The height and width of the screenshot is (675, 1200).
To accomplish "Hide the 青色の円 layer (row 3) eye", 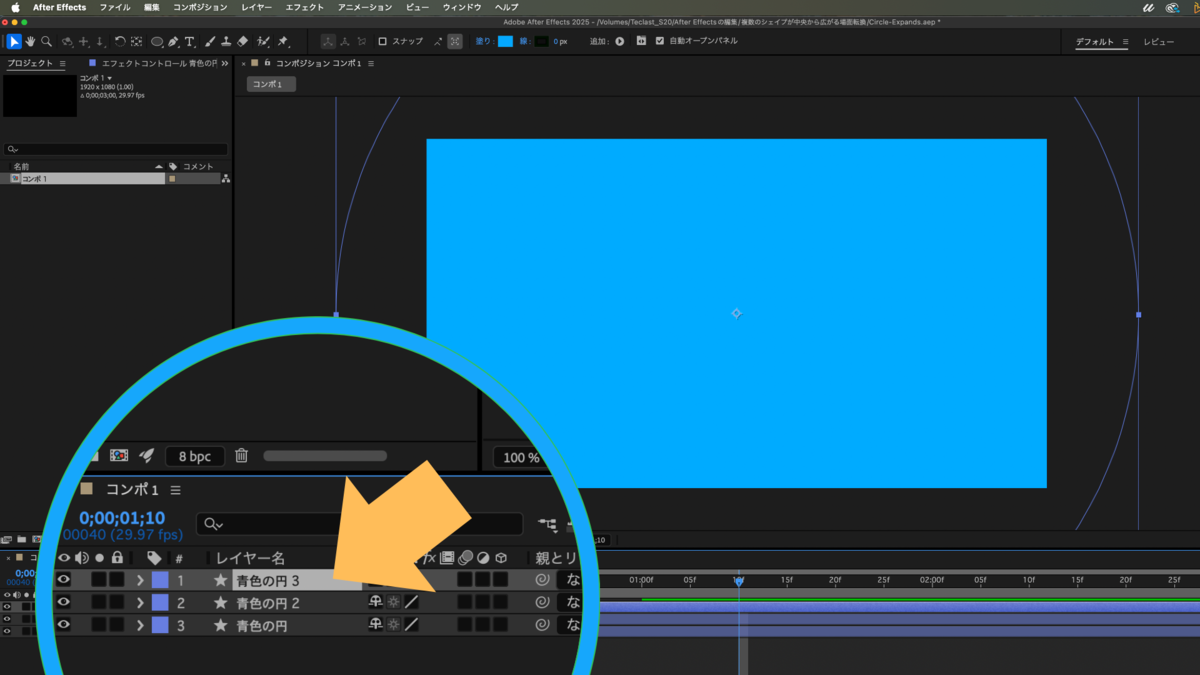I will (64, 625).
